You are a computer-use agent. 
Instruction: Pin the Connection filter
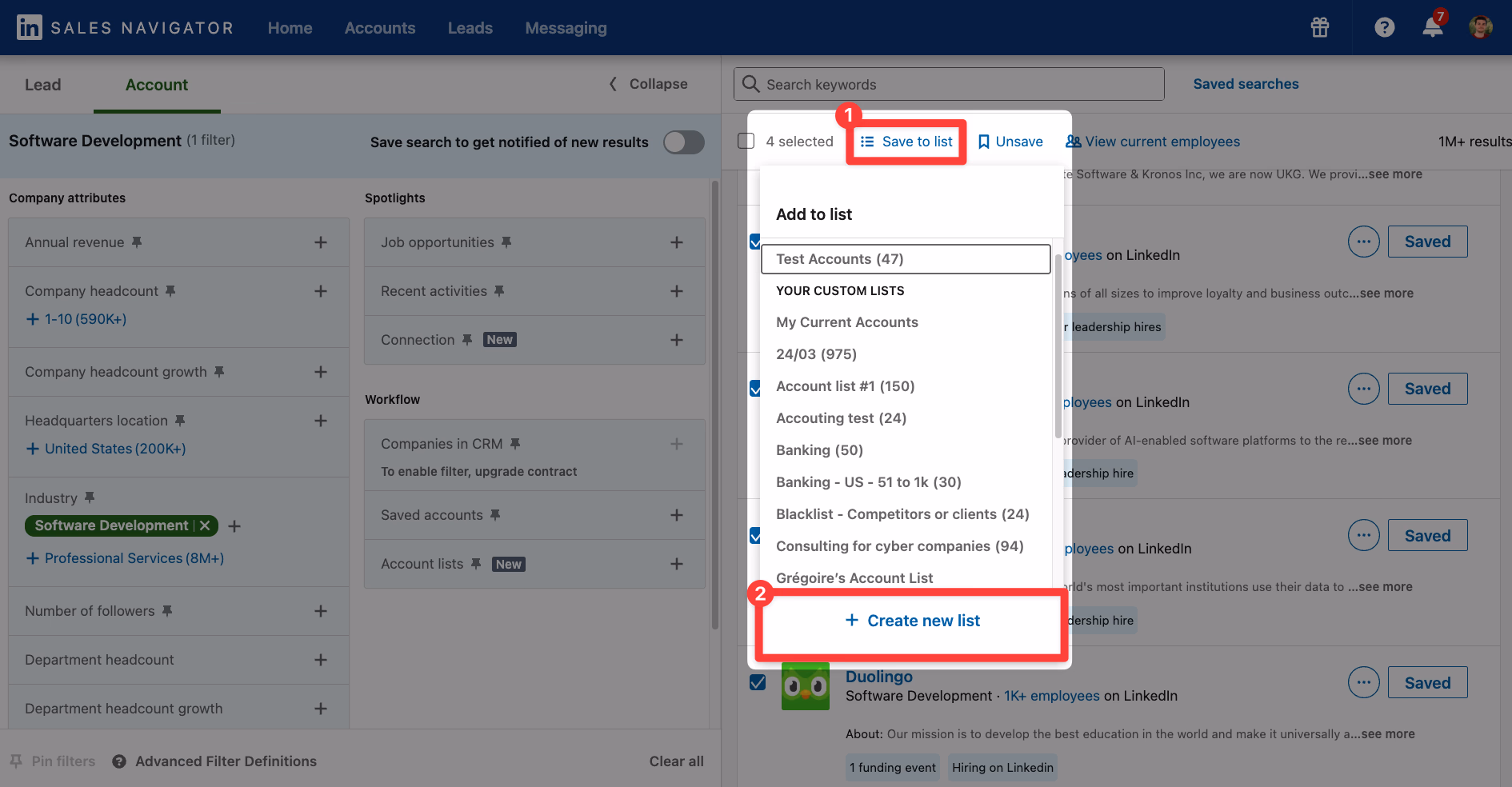467,340
